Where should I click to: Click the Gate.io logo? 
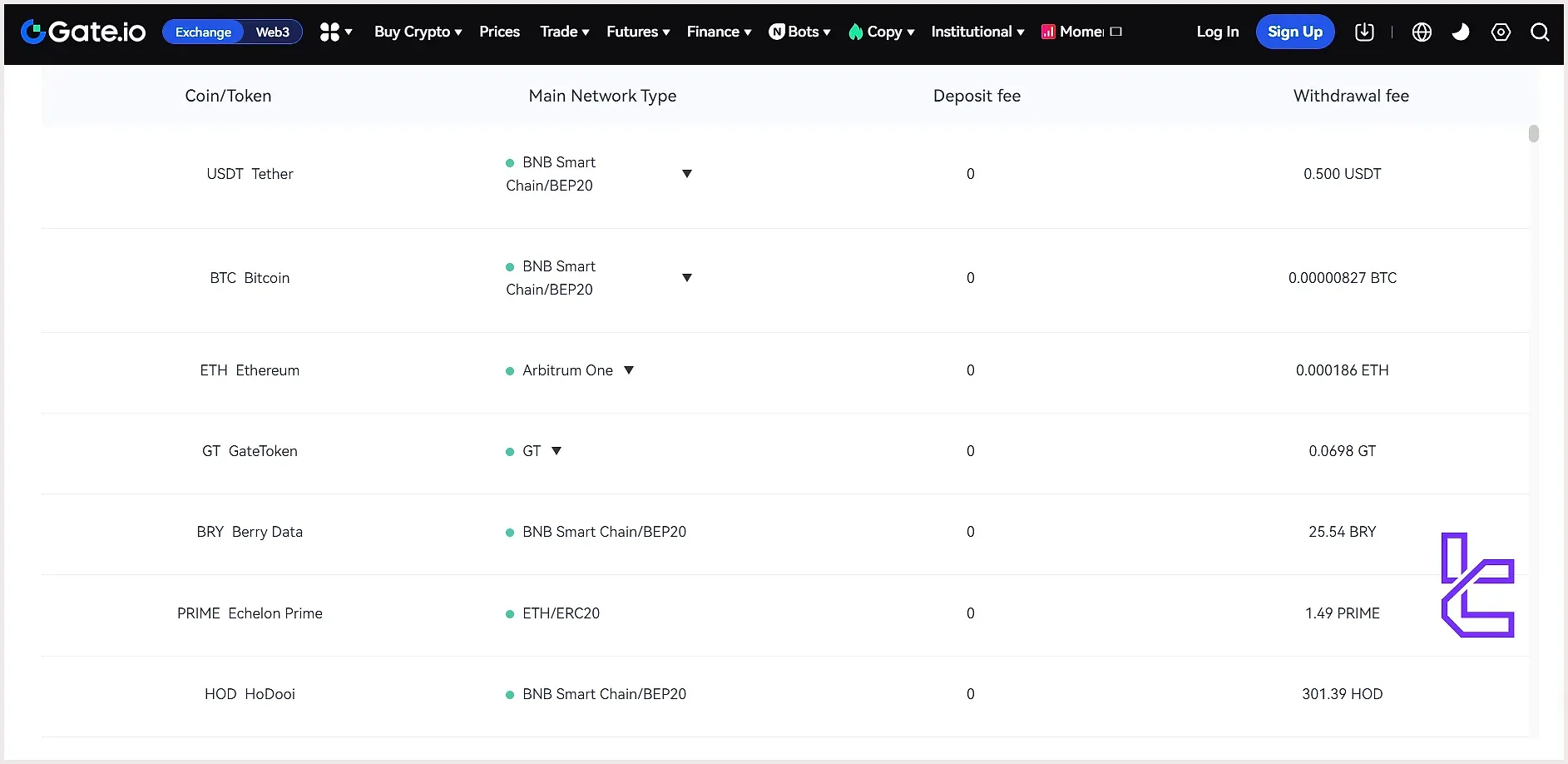coord(83,32)
